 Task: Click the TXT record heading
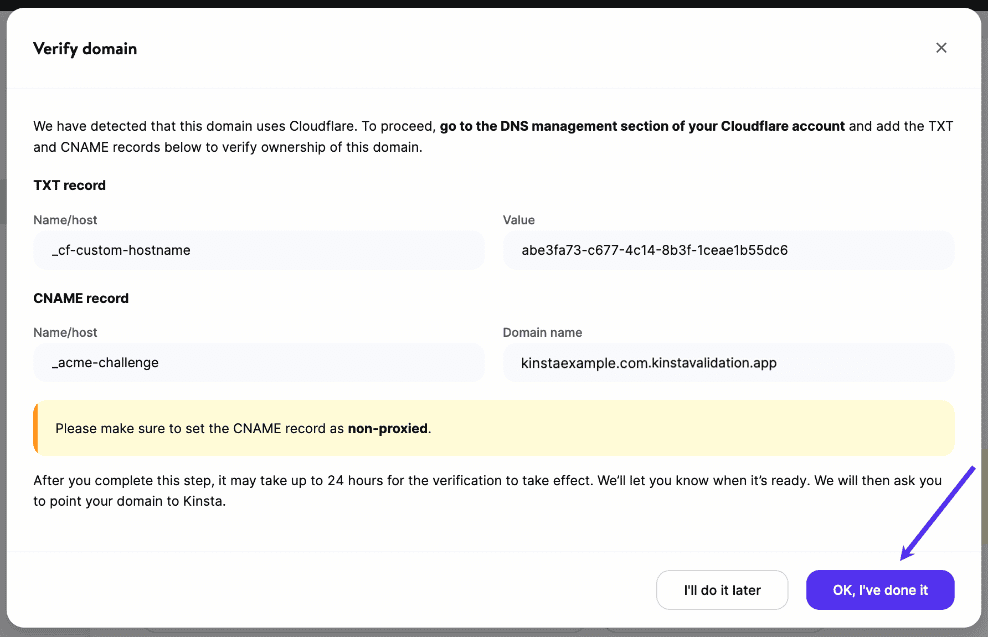tap(69, 185)
